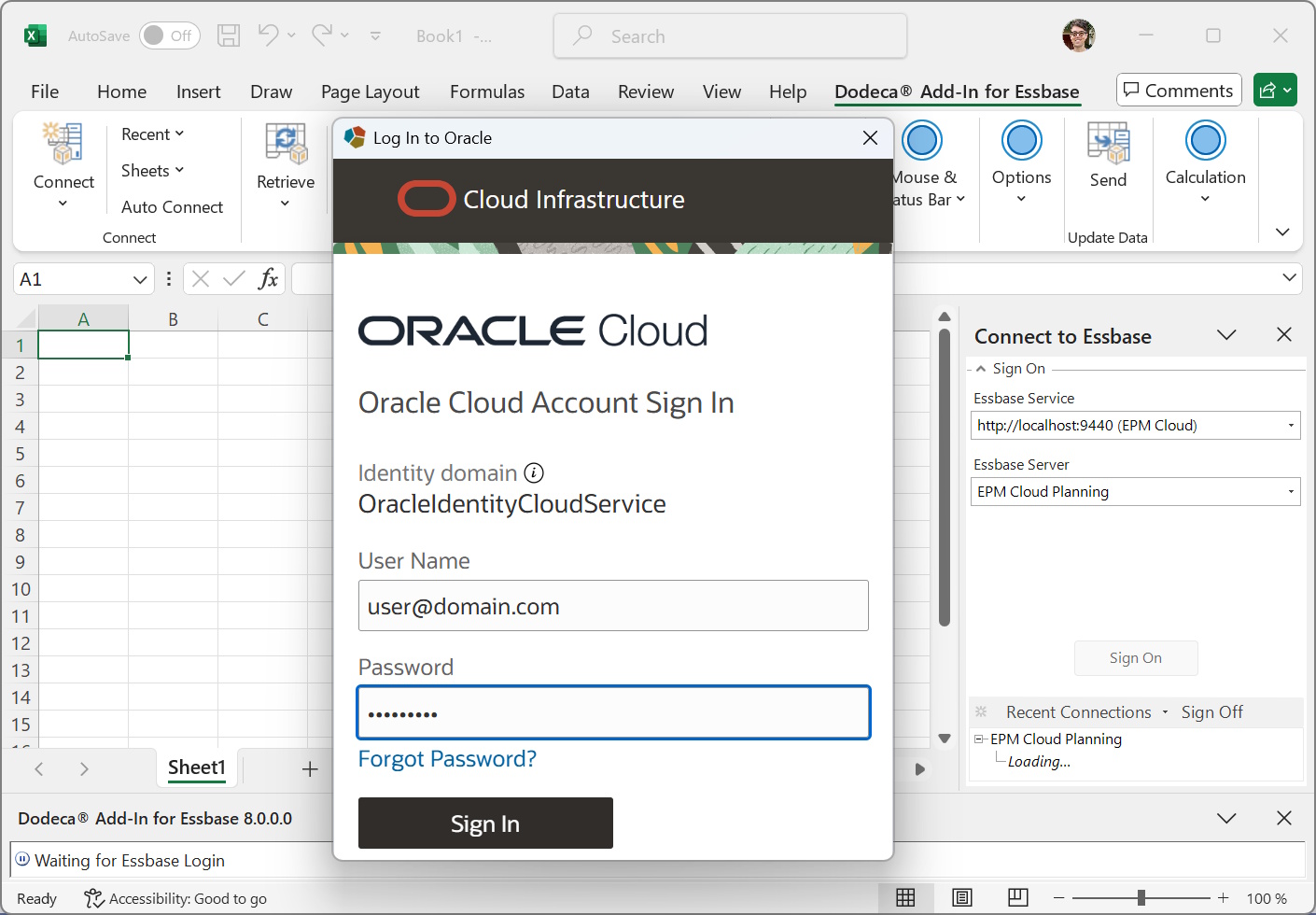This screenshot has width=1316, height=915.
Task: Open the Essbase Service combo box
Action: [1291, 426]
